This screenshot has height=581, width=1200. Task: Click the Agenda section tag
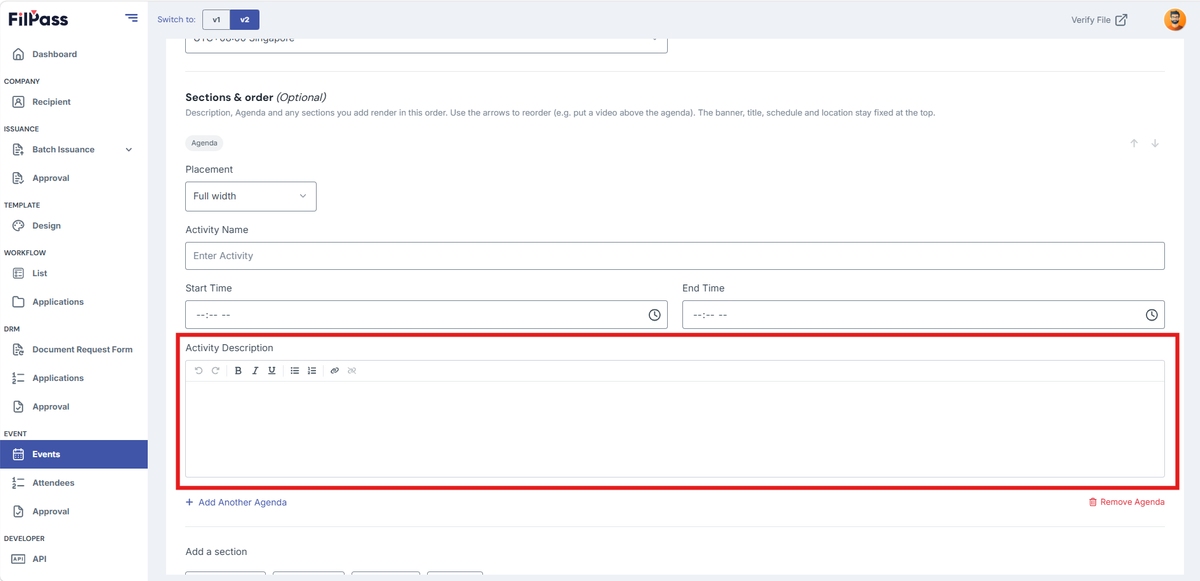click(204, 143)
